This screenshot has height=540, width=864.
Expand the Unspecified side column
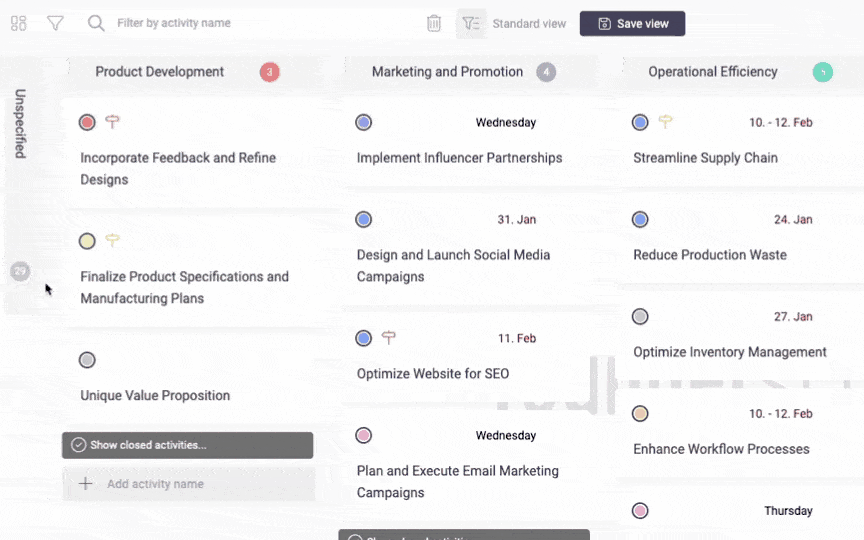point(19,124)
